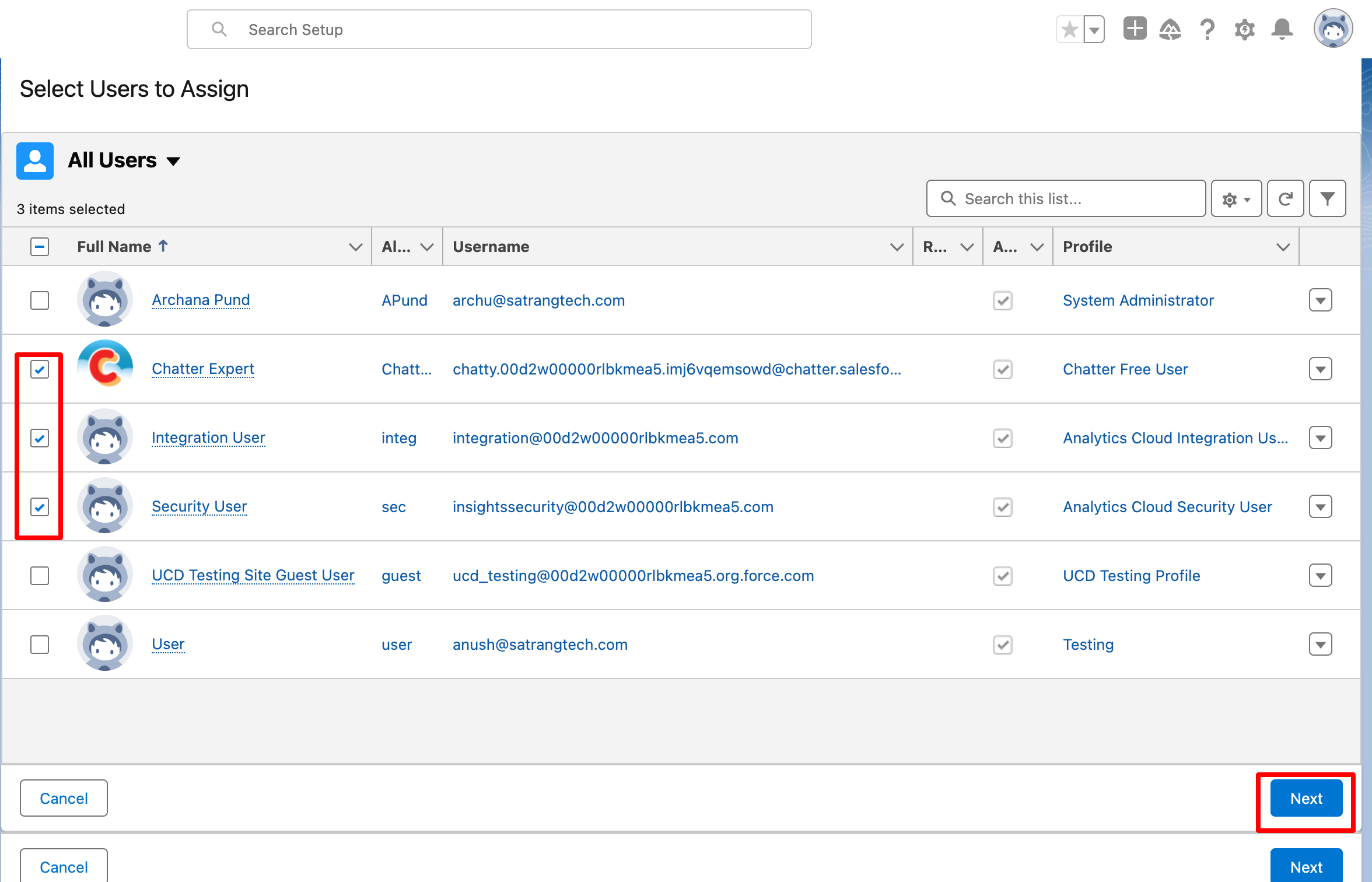Open the Profile column header menu chevron
Image resolution: width=1372 pixels, height=882 pixels.
pos(1283,247)
